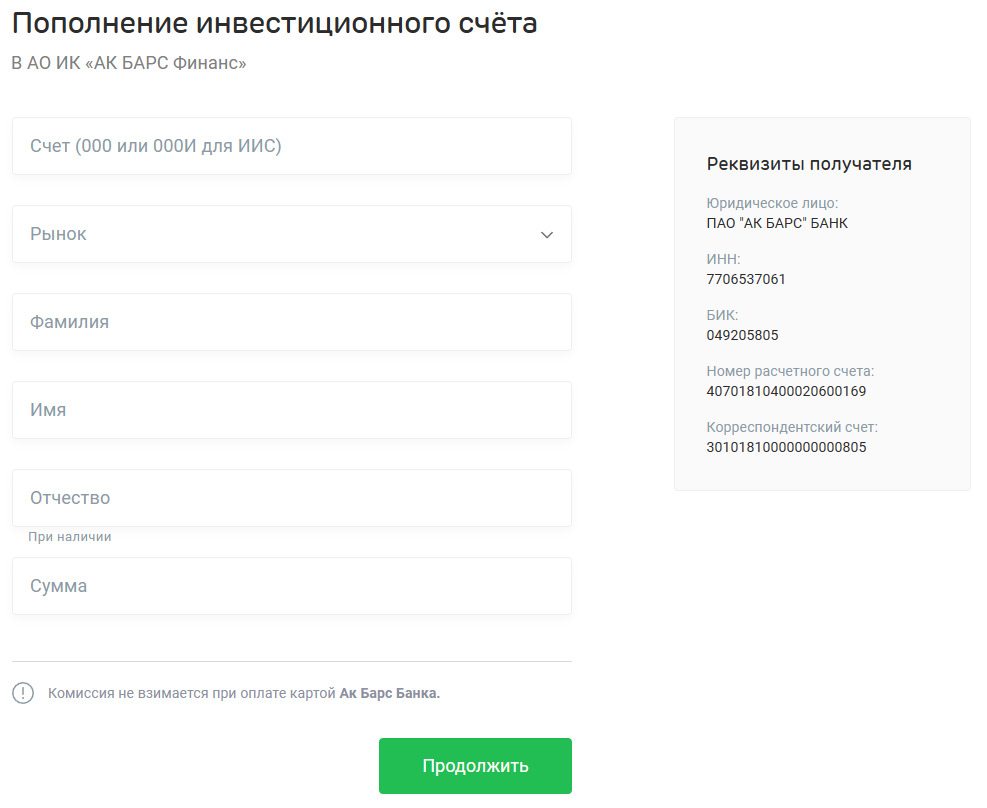The width and height of the screenshot is (987, 808).
Task: Click the корреспондентский счет number 30101810000000000805
Action: tap(786, 447)
